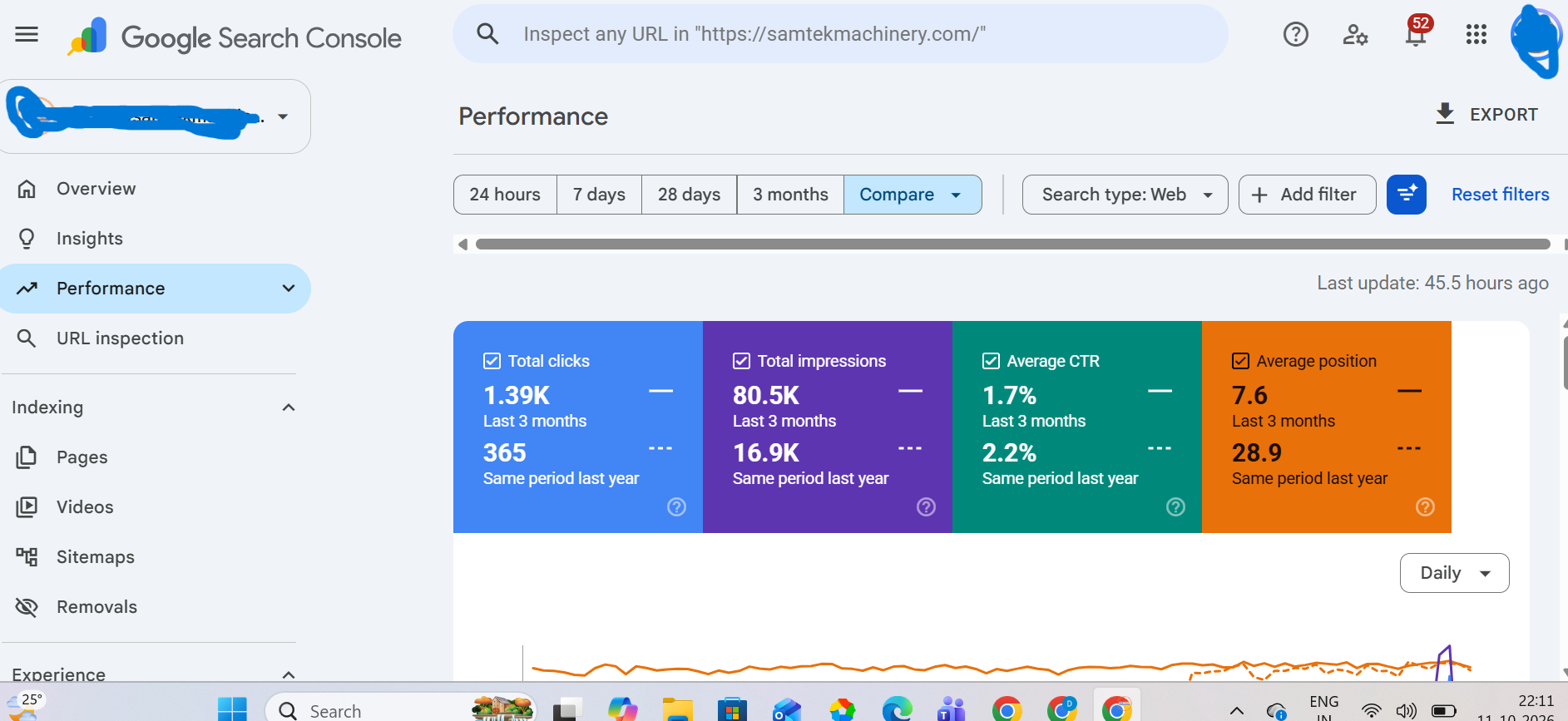Image resolution: width=1568 pixels, height=721 pixels.
Task: Open the Daily granularity dropdown
Action: coord(1454,573)
